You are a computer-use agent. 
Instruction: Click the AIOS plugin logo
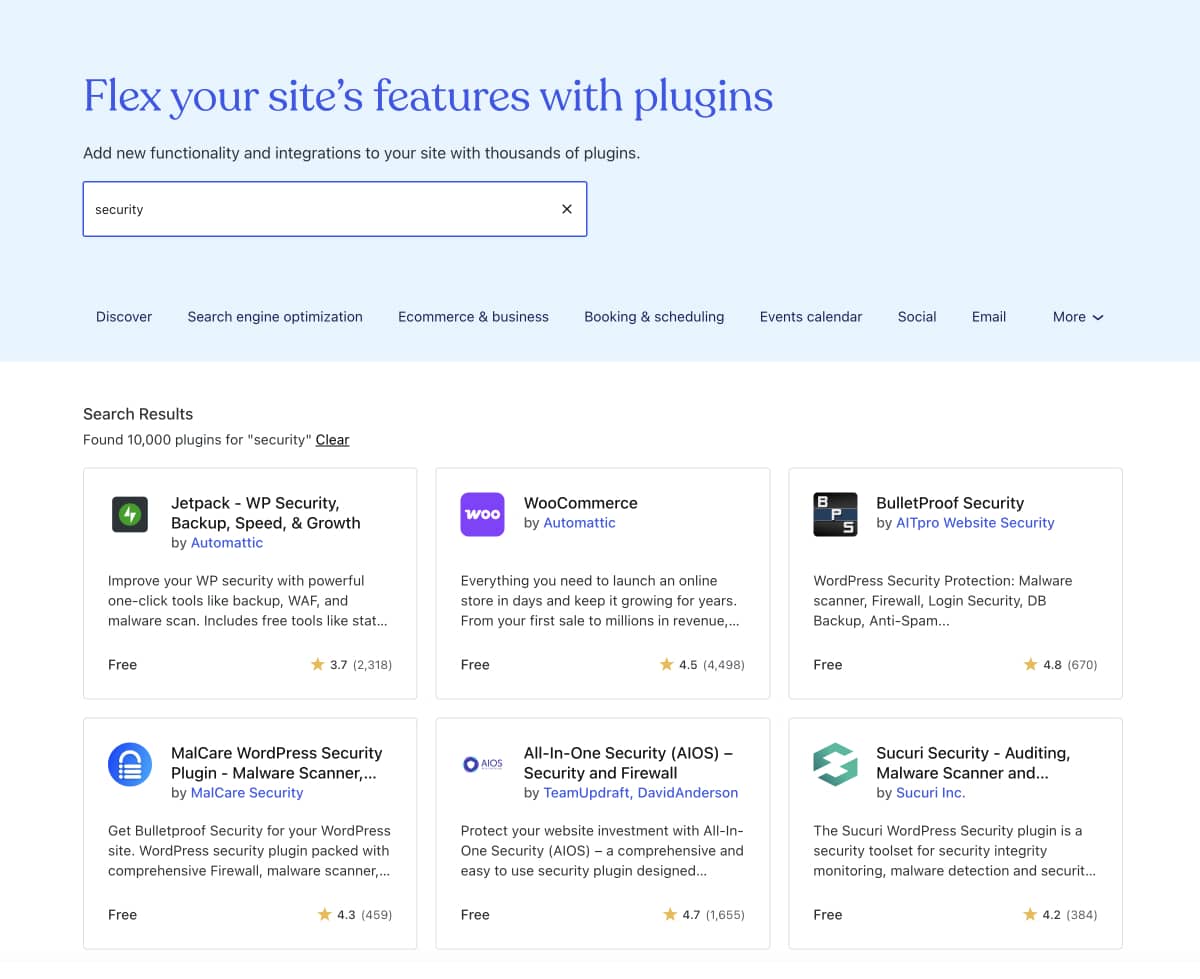click(x=482, y=764)
